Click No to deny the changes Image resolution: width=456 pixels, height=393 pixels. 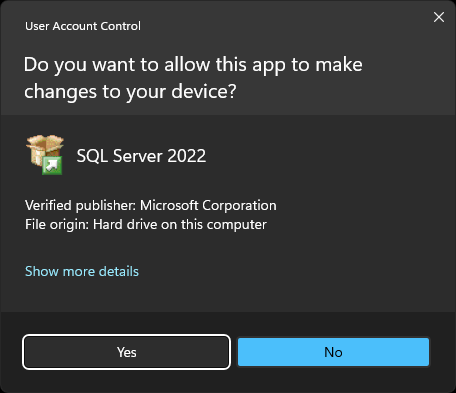tap(333, 352)
